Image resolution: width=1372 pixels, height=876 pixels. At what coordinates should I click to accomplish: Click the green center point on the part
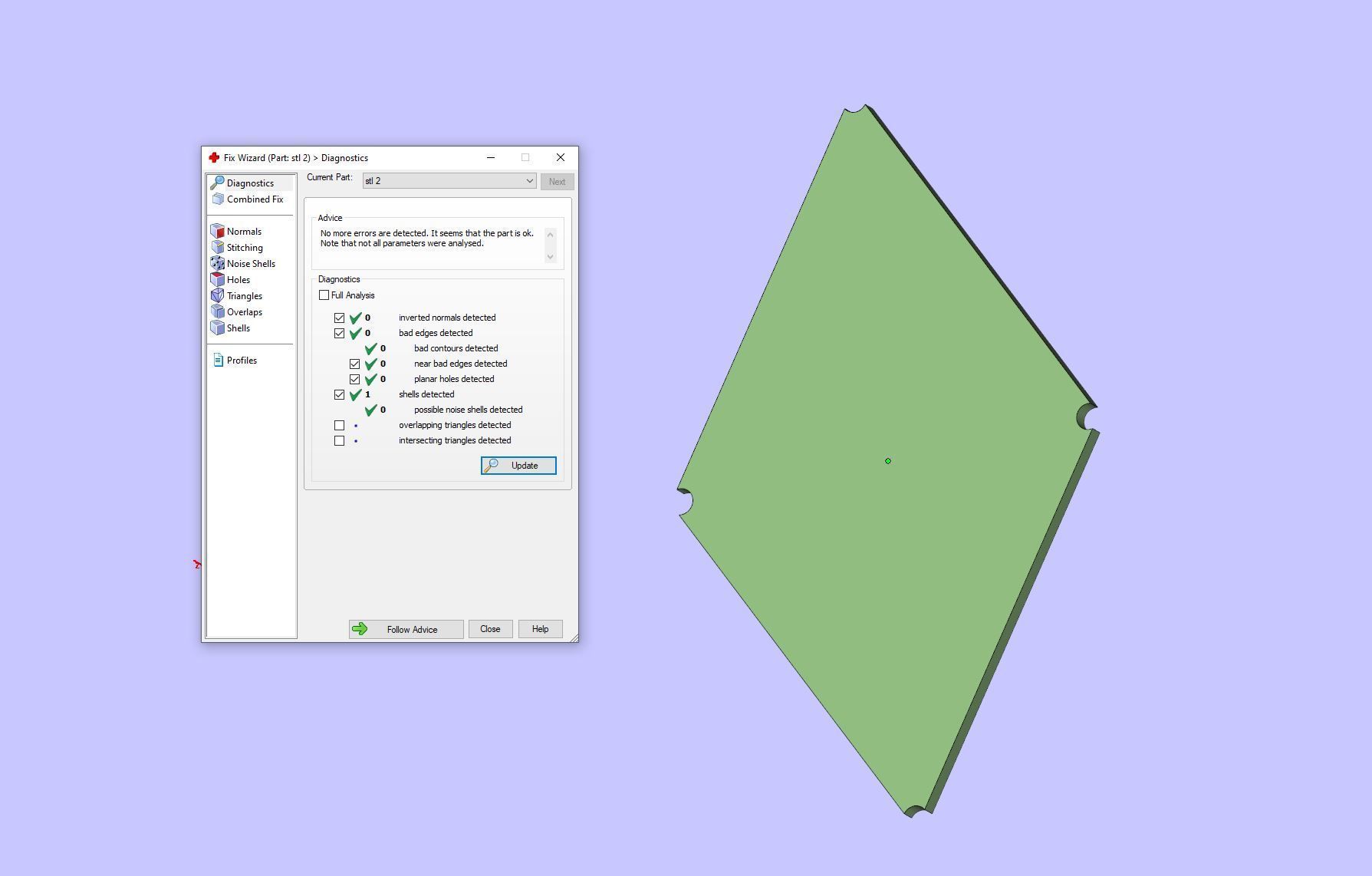click(x=888, y=461)
